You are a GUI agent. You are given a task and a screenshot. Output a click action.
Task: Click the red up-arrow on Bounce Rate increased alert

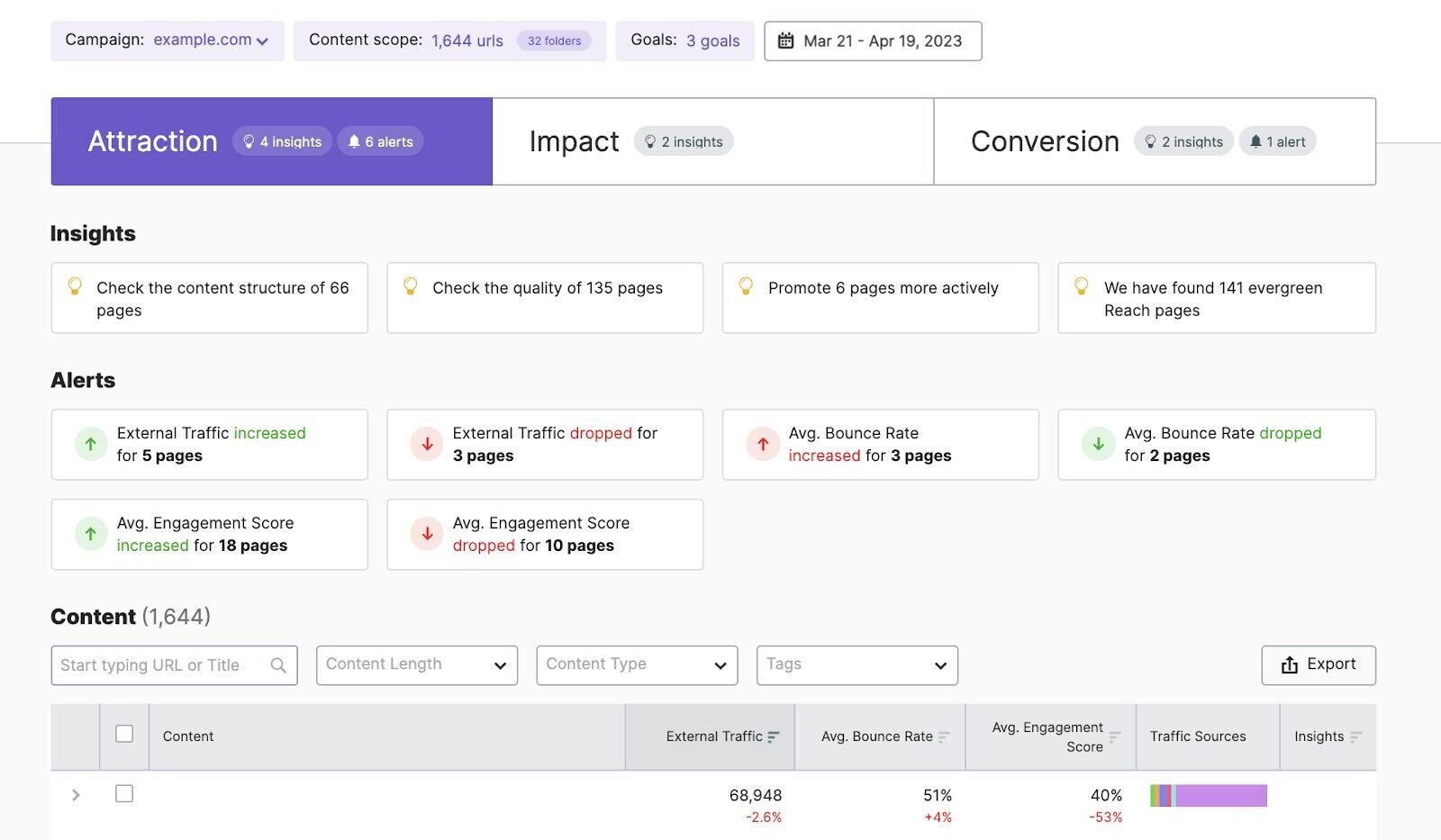pos(762,444)
